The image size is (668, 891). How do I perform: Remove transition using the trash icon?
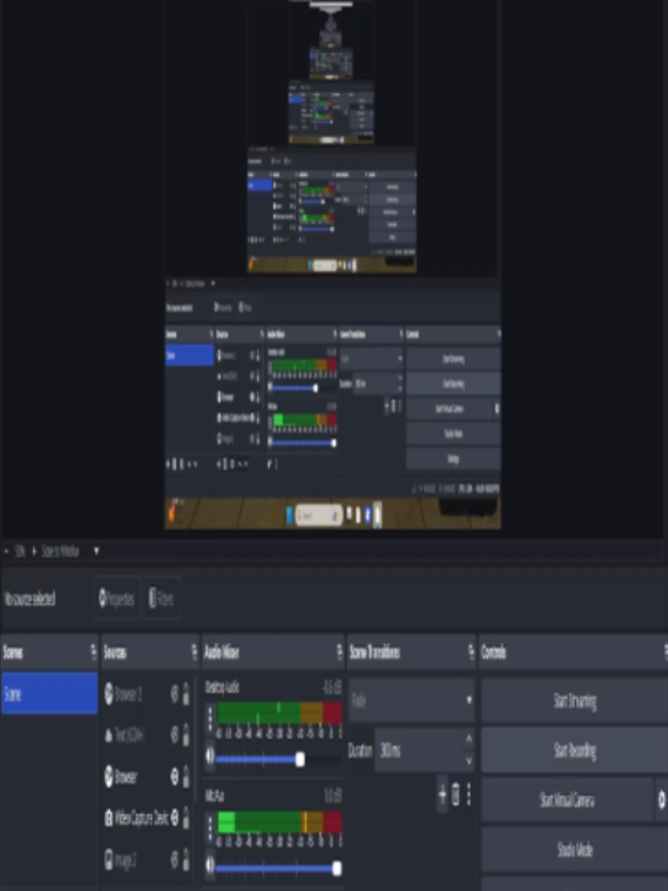[x=456, y=794]
